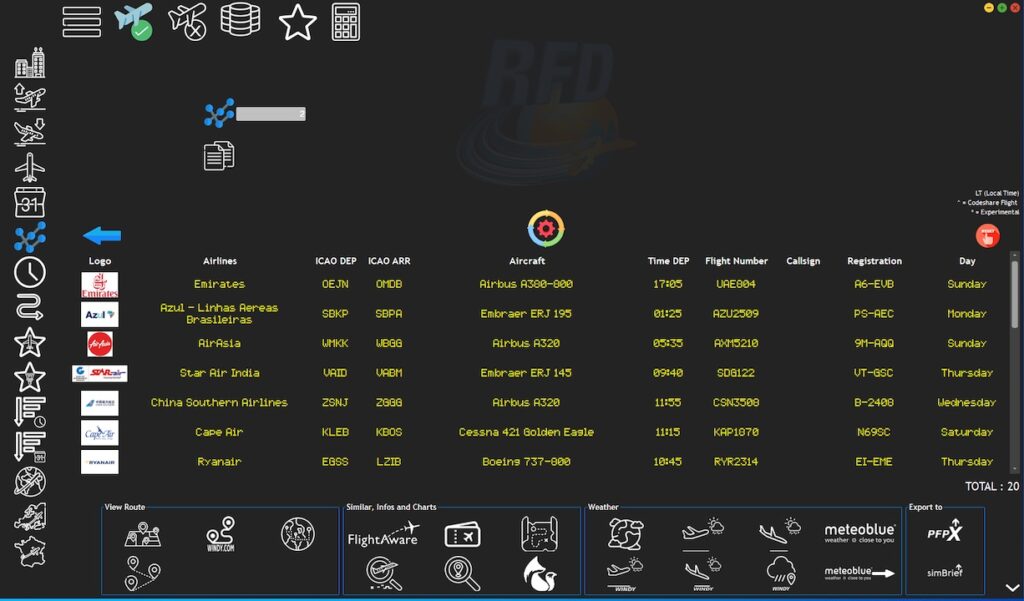Select the aircraft silhouette sidebar icon
The height and width of the screenshot is (601, 1024).
(30, 167)
